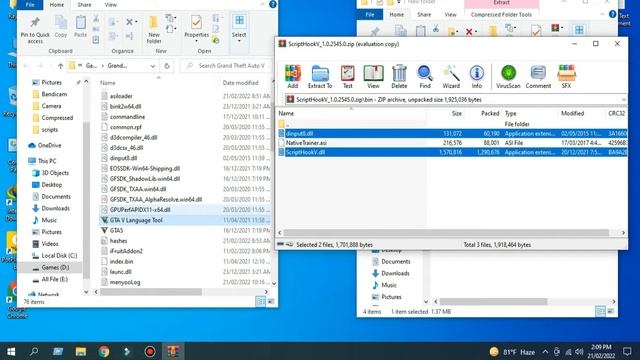Start VirusScan on the archive
Screen dimensions: 640x360
(508, 76)
